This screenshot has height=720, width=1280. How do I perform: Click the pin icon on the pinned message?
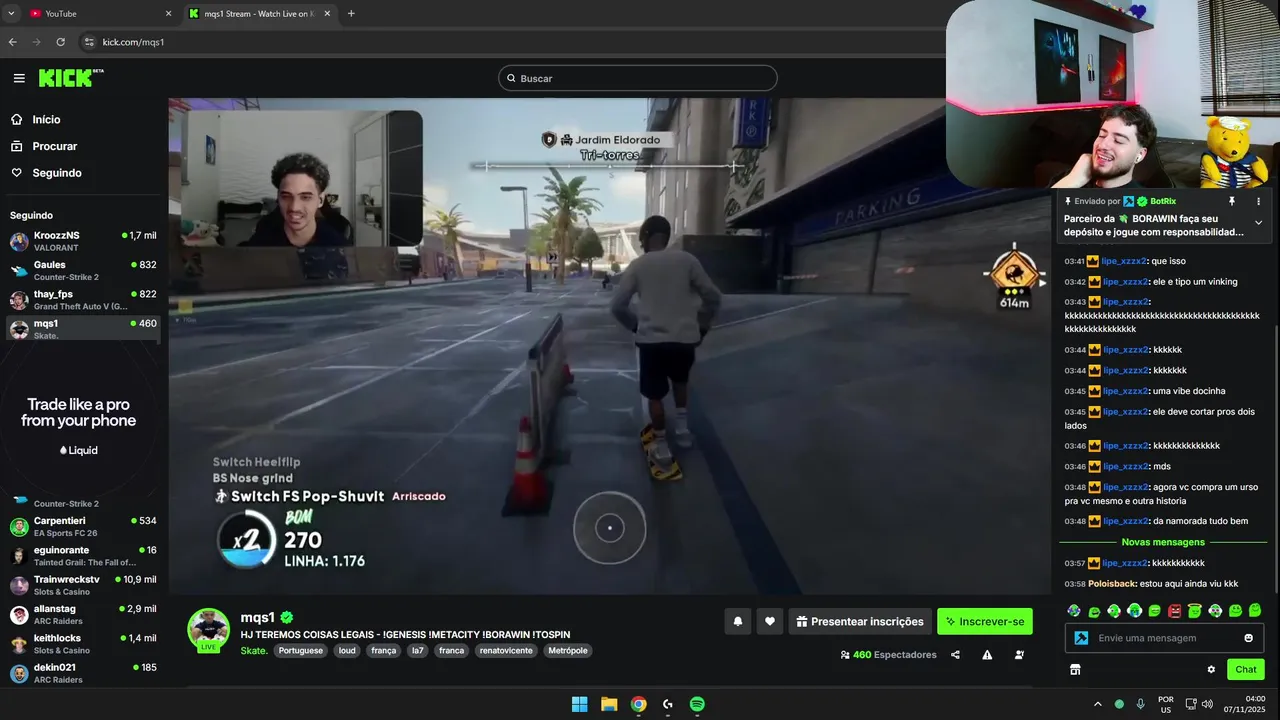tap(1232, 201)
